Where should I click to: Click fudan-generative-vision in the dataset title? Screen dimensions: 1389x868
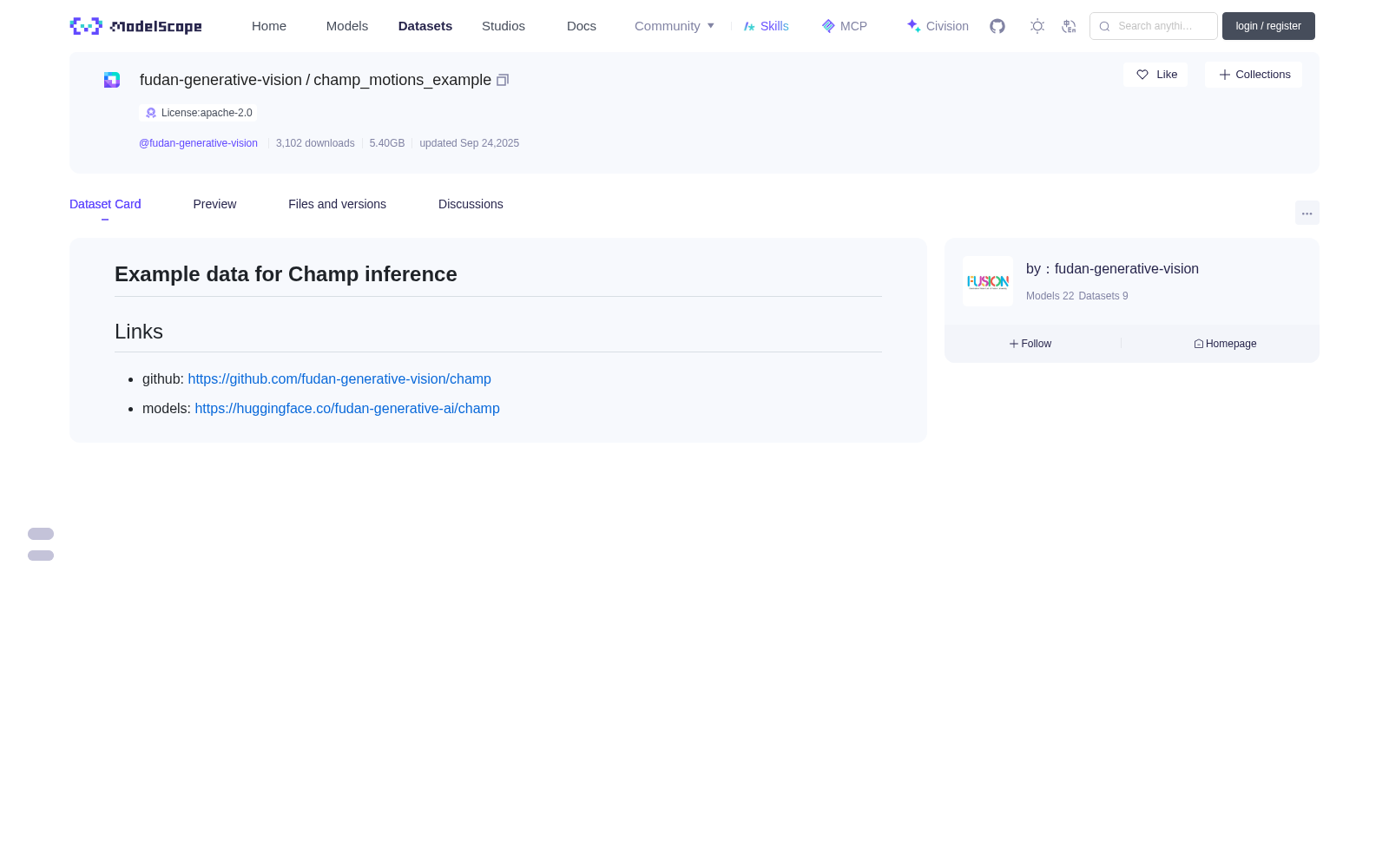tap(221, 80)
